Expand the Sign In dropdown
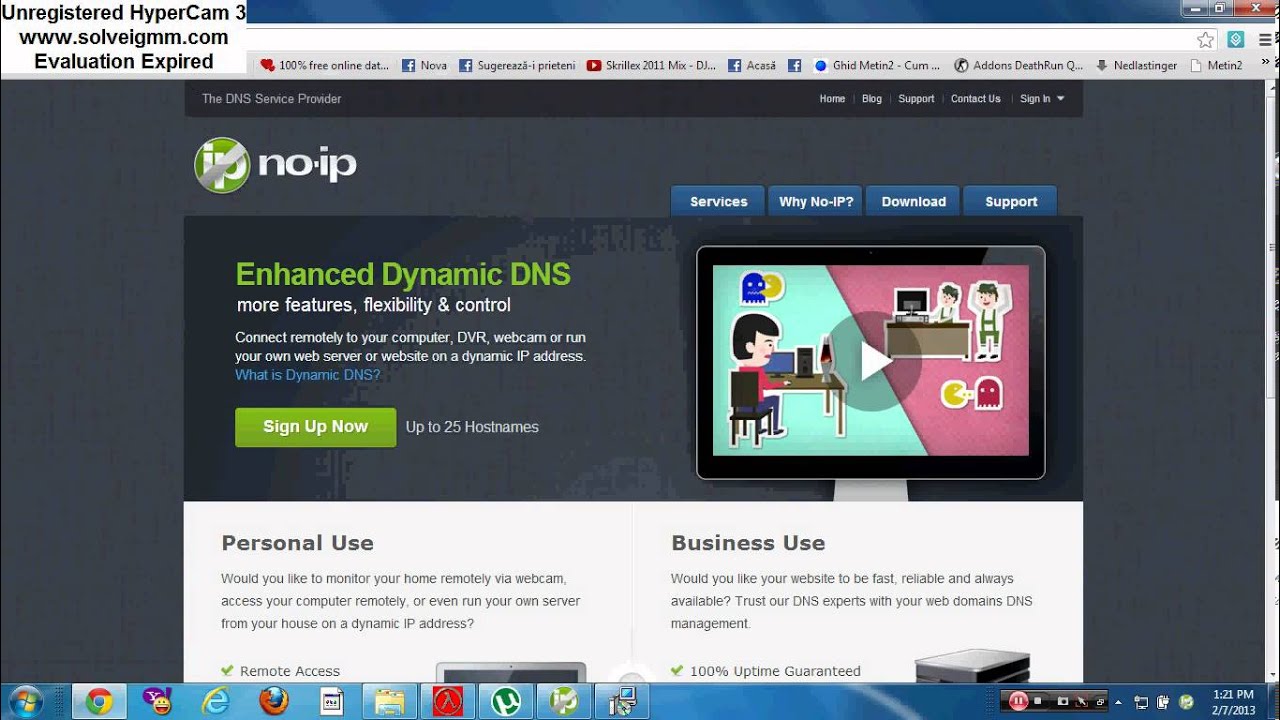Screen dimensions: 1280x720 pyautogui.click(x=1042, y=99)
